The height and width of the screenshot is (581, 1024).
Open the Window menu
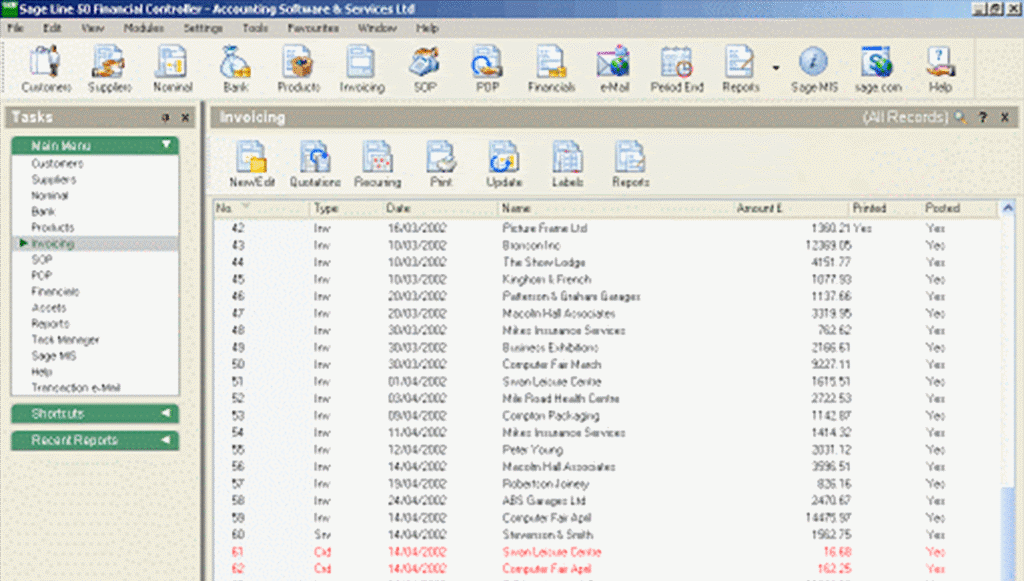(377, 28)
